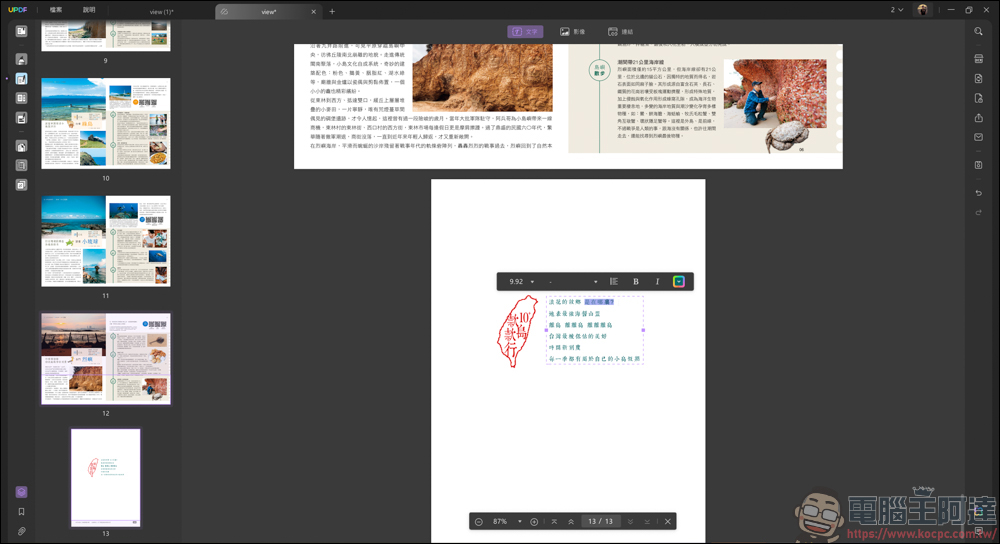Go to the next page
The width and height of the screenshot is (1000, 544).
tap(630, 522)
